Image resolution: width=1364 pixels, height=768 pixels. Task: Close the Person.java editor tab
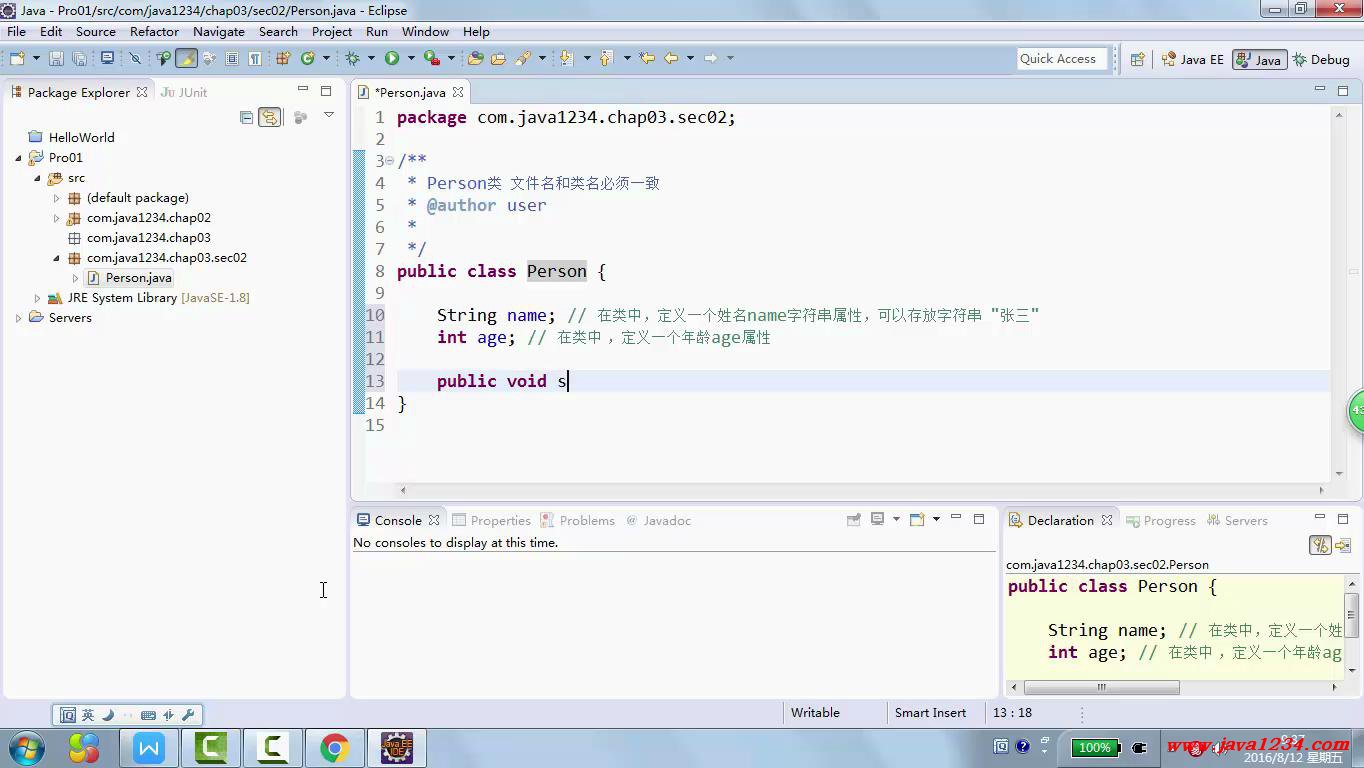(x=458, y=92)
